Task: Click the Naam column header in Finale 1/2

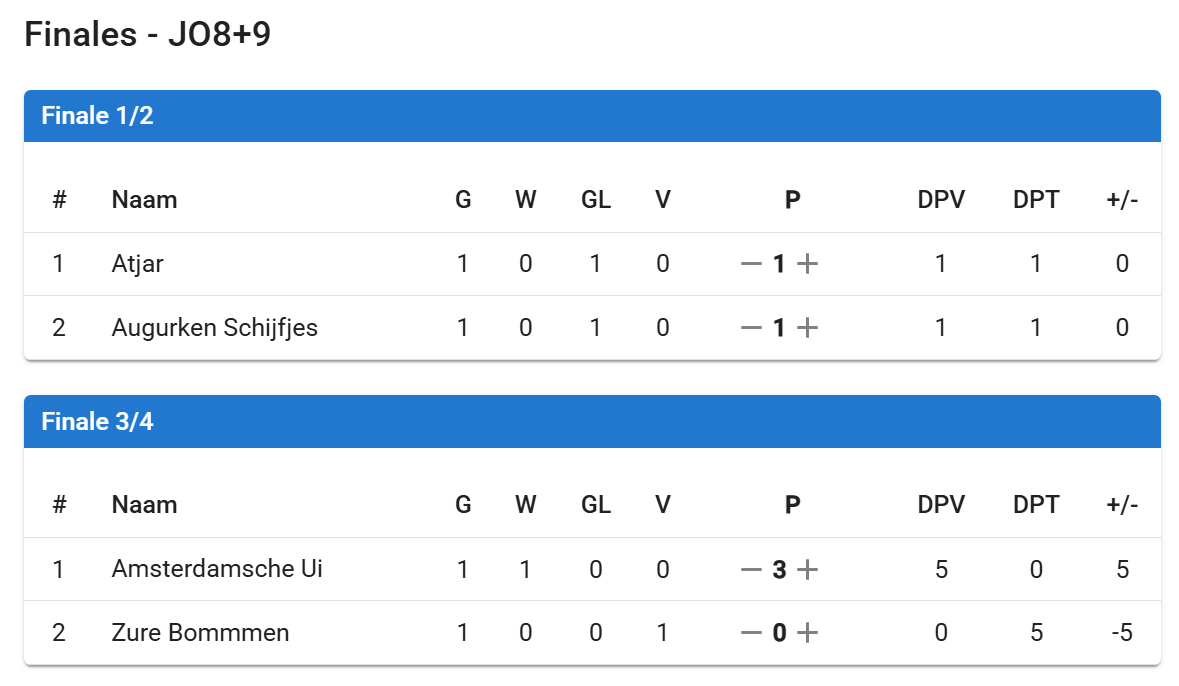Action: tap(144, 200)
